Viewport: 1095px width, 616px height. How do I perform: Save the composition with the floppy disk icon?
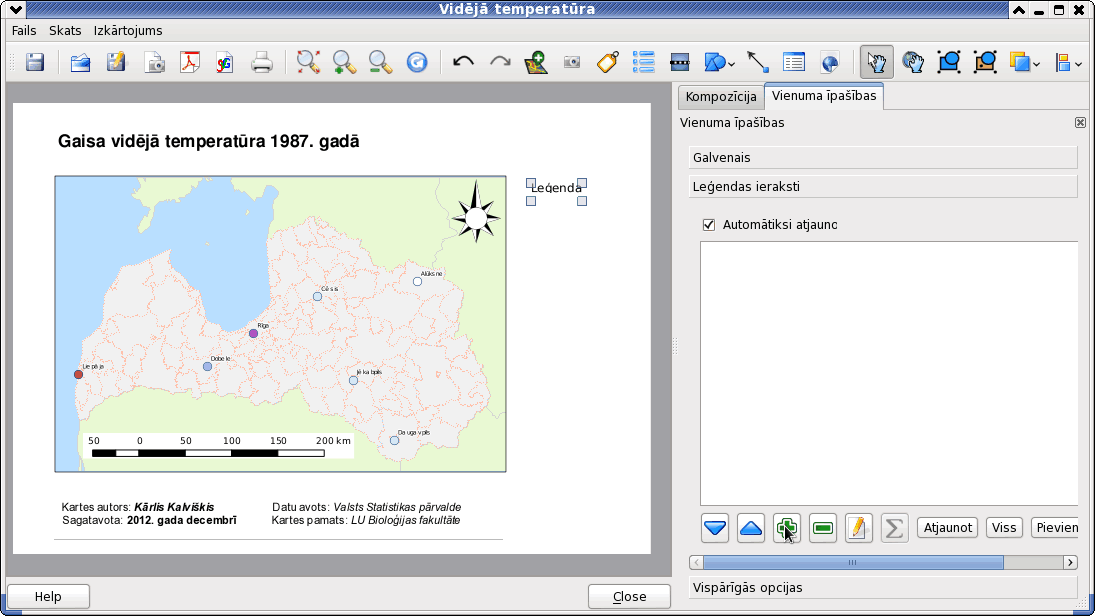(x=35, y=62)
